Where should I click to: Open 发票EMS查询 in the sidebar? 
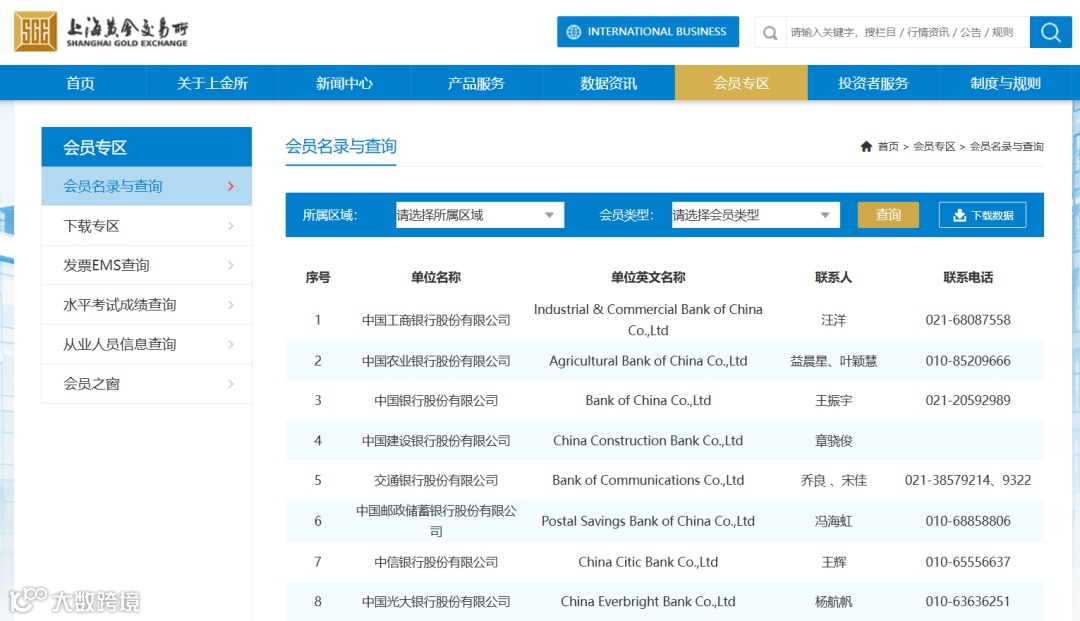pyautogui.click(x=147, y=265)
